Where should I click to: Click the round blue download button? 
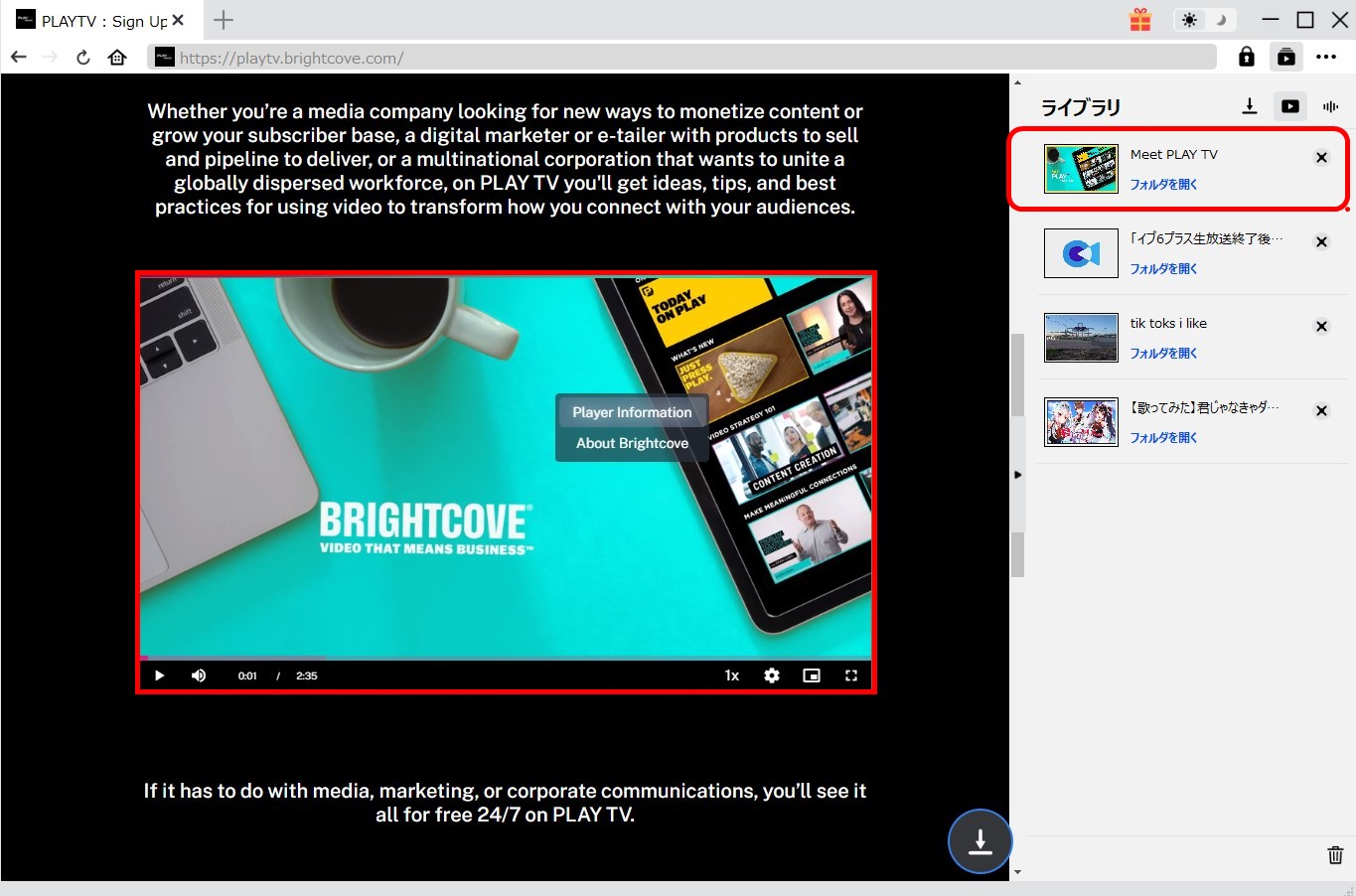(x=979, y=841)
